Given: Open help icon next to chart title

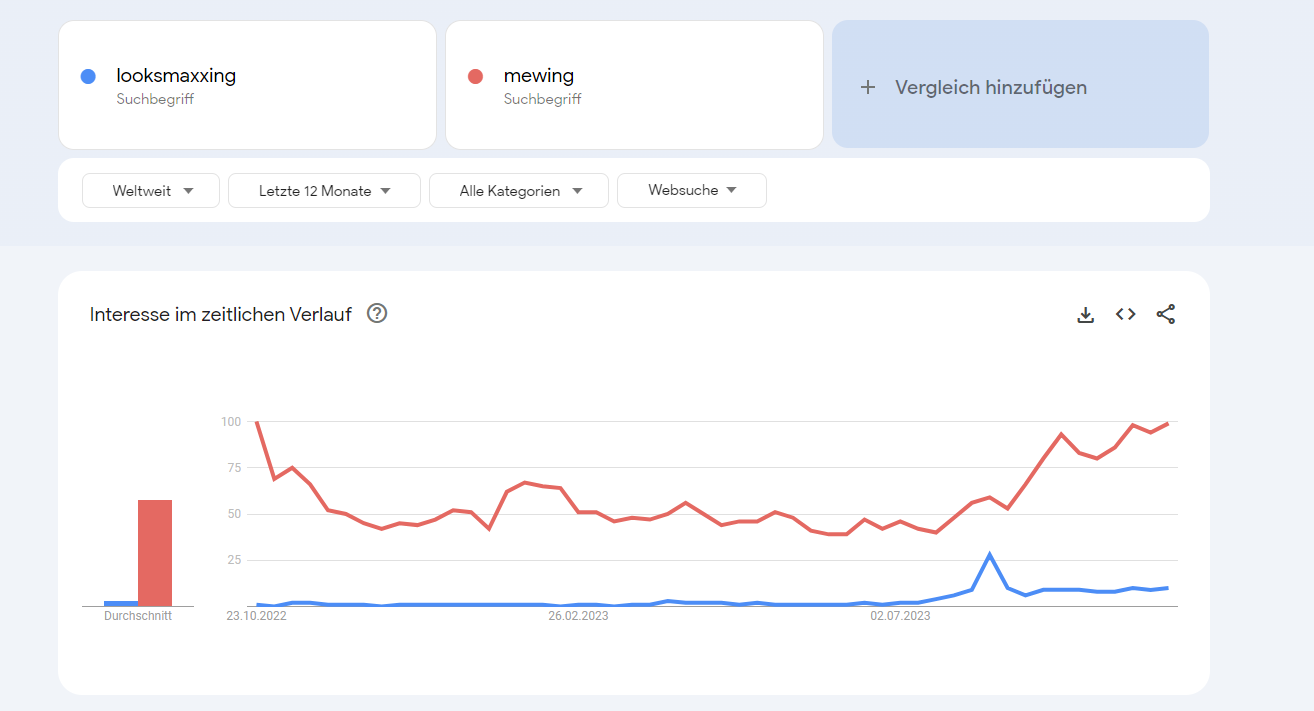Looking at the screenshot, I should pos(377,313).
